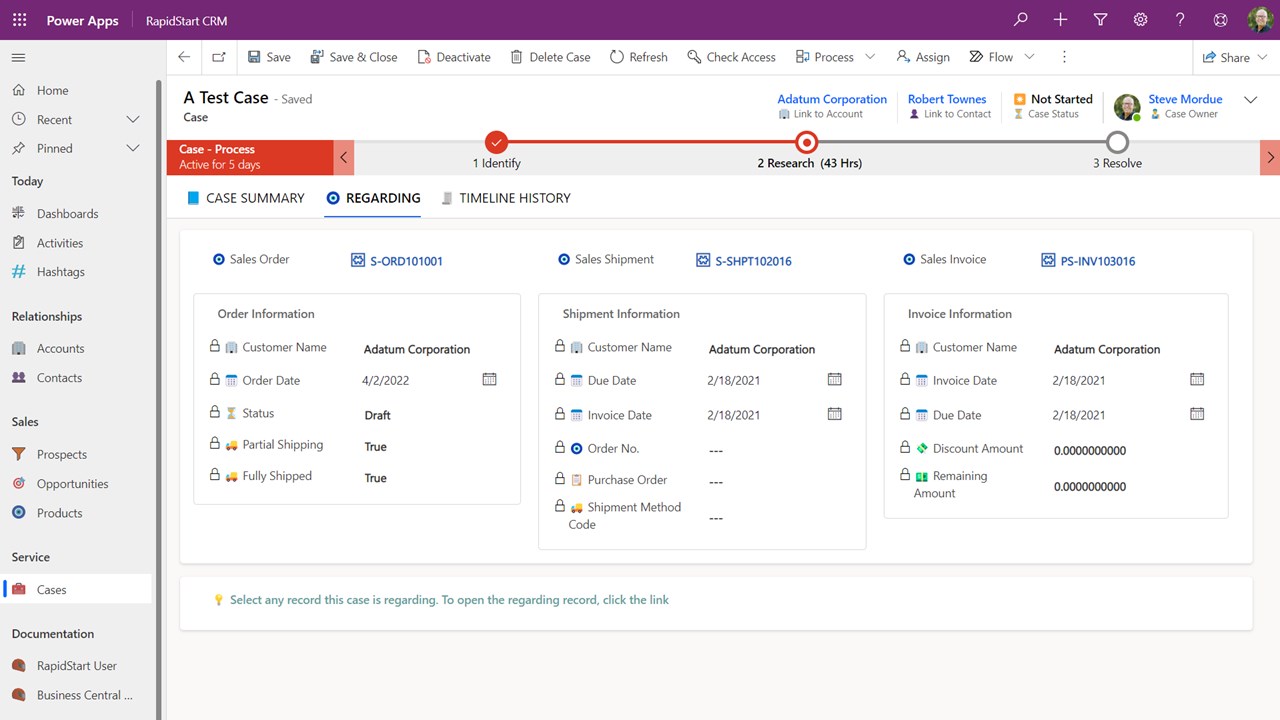Open record in new window icon
This screenshot has height=720, width=1280.
coord(219,57)
